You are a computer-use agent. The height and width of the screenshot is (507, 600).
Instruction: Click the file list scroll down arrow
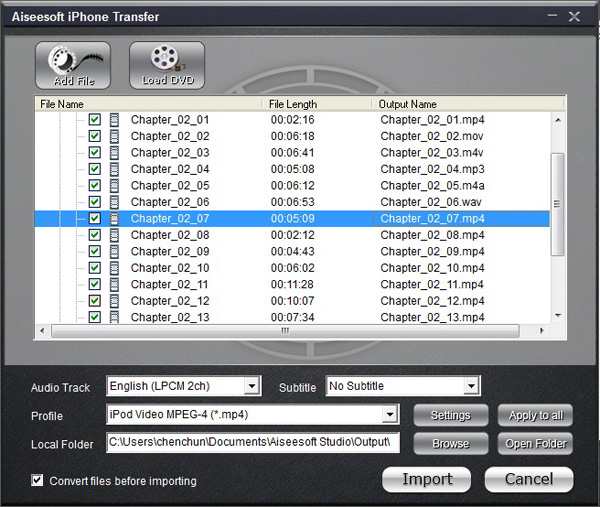(x=558, y=316)
